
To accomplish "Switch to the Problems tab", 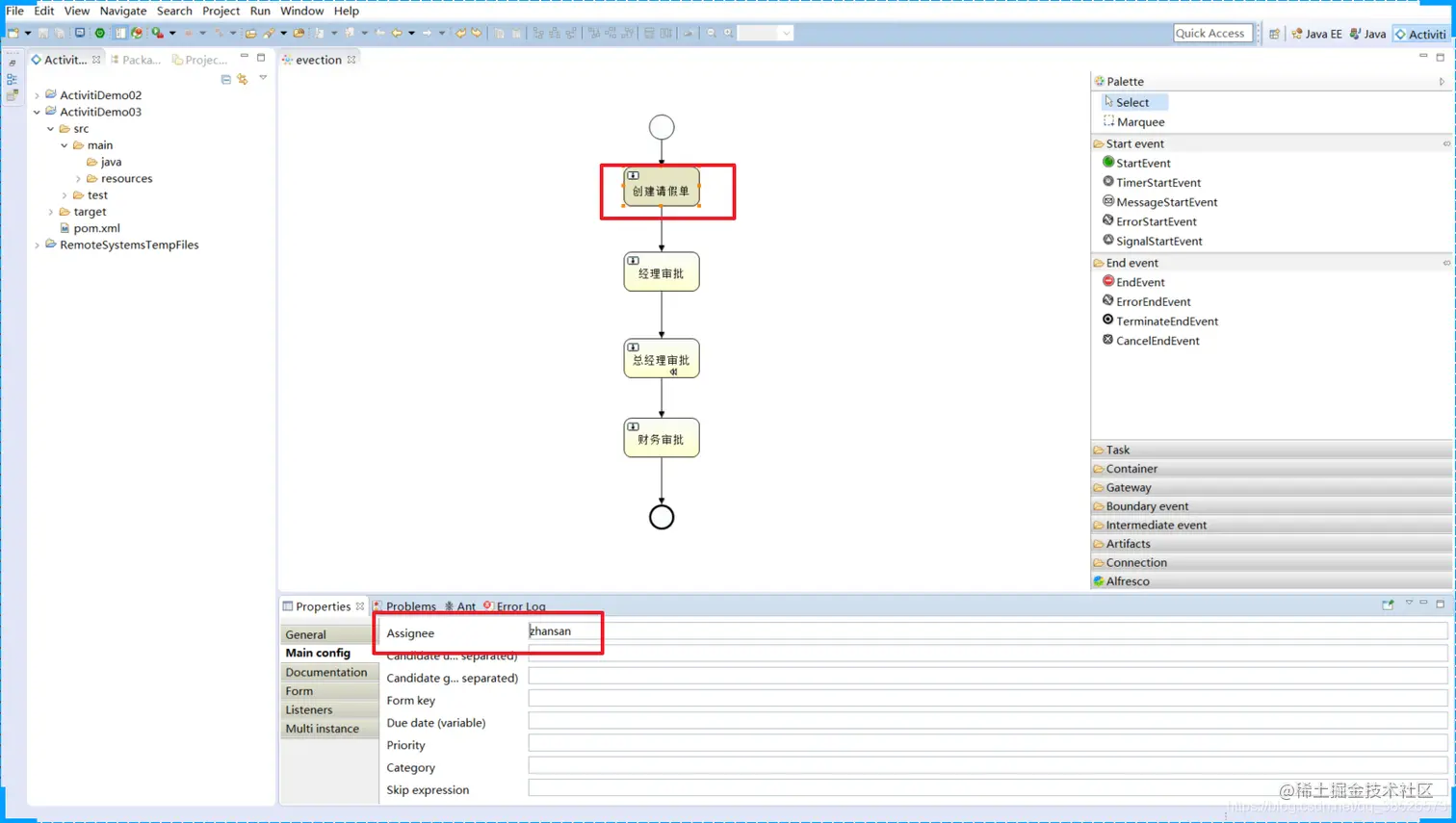I will (404, 606).
